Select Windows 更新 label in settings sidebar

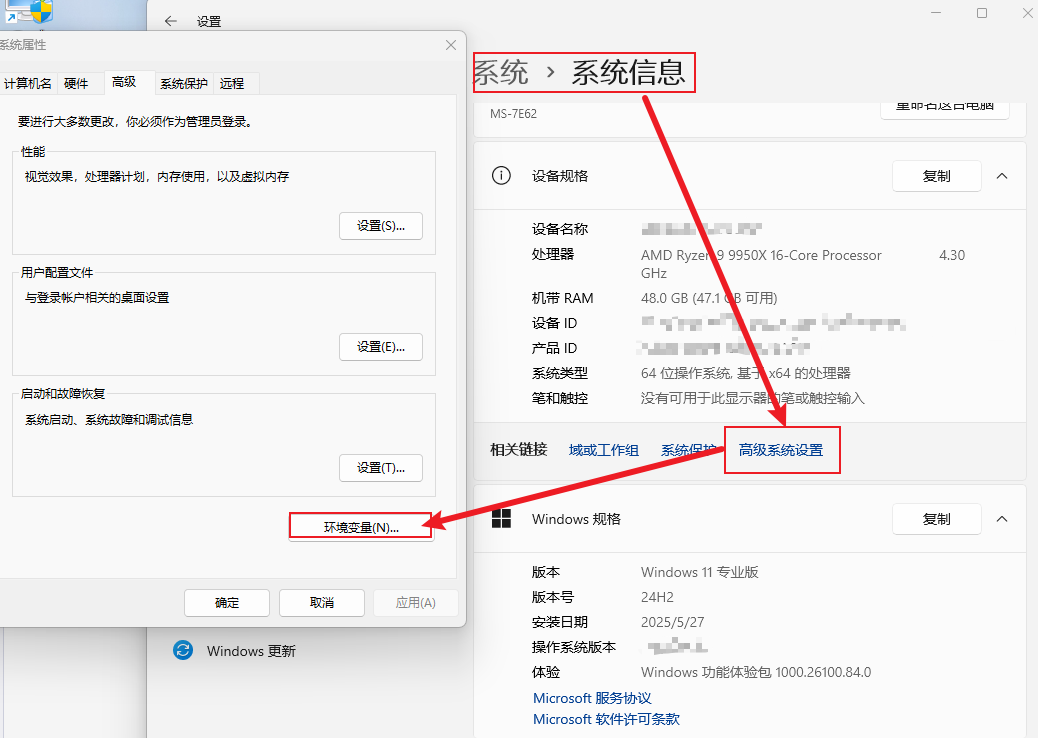[x=251, y=651]
